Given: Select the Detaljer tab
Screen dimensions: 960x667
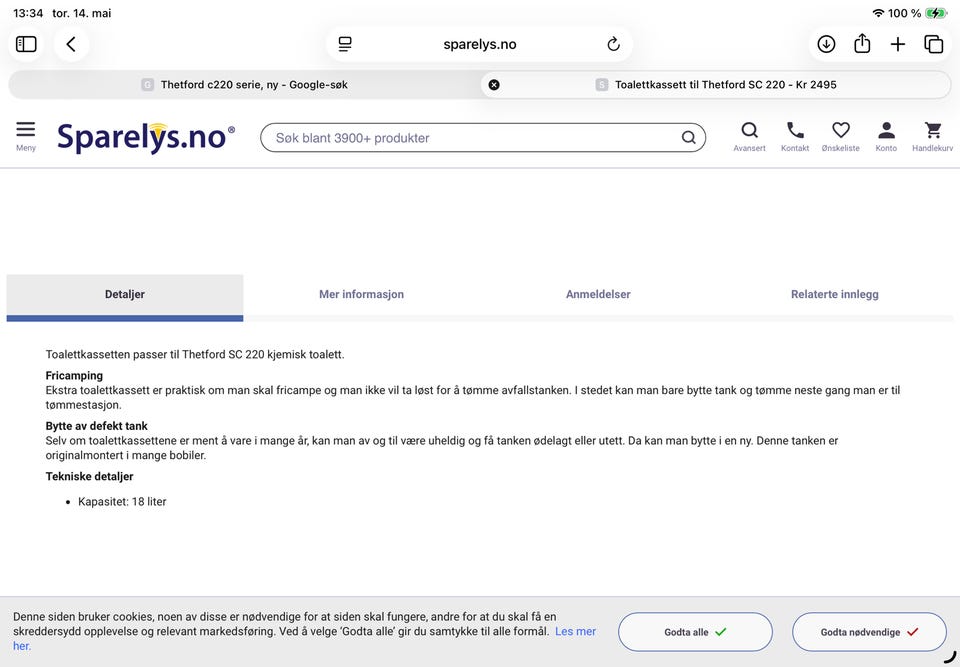Looking at the screenshot, I should click(125, 297).
